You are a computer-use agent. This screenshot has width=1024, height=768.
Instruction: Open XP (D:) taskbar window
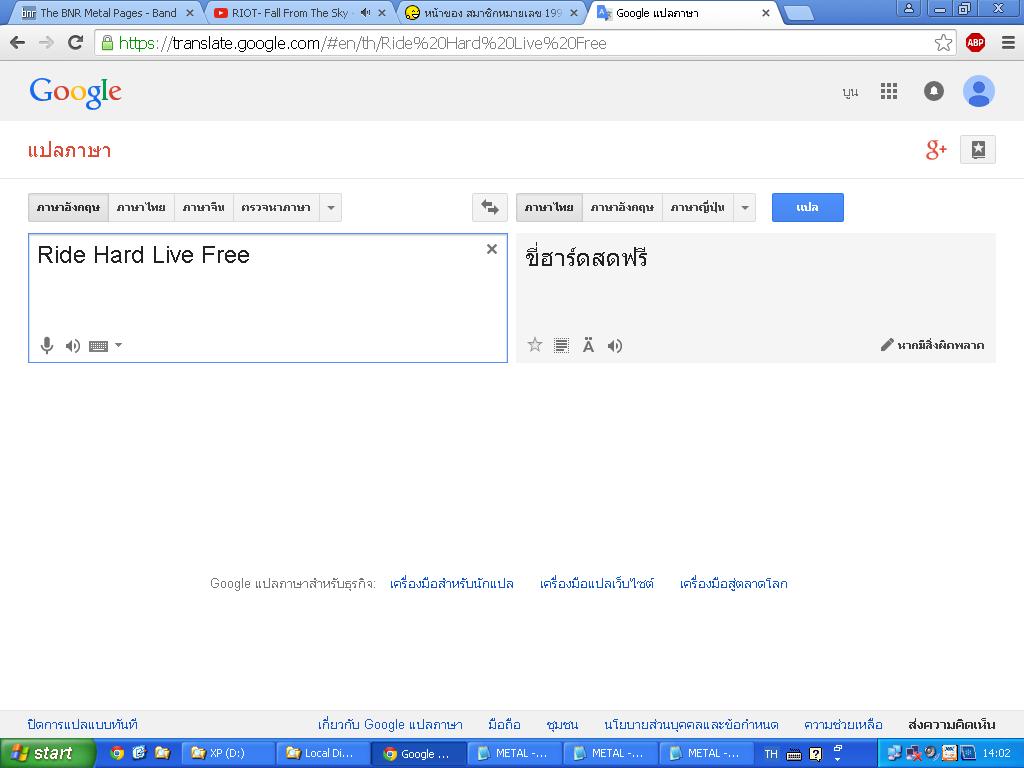[227, 754]
